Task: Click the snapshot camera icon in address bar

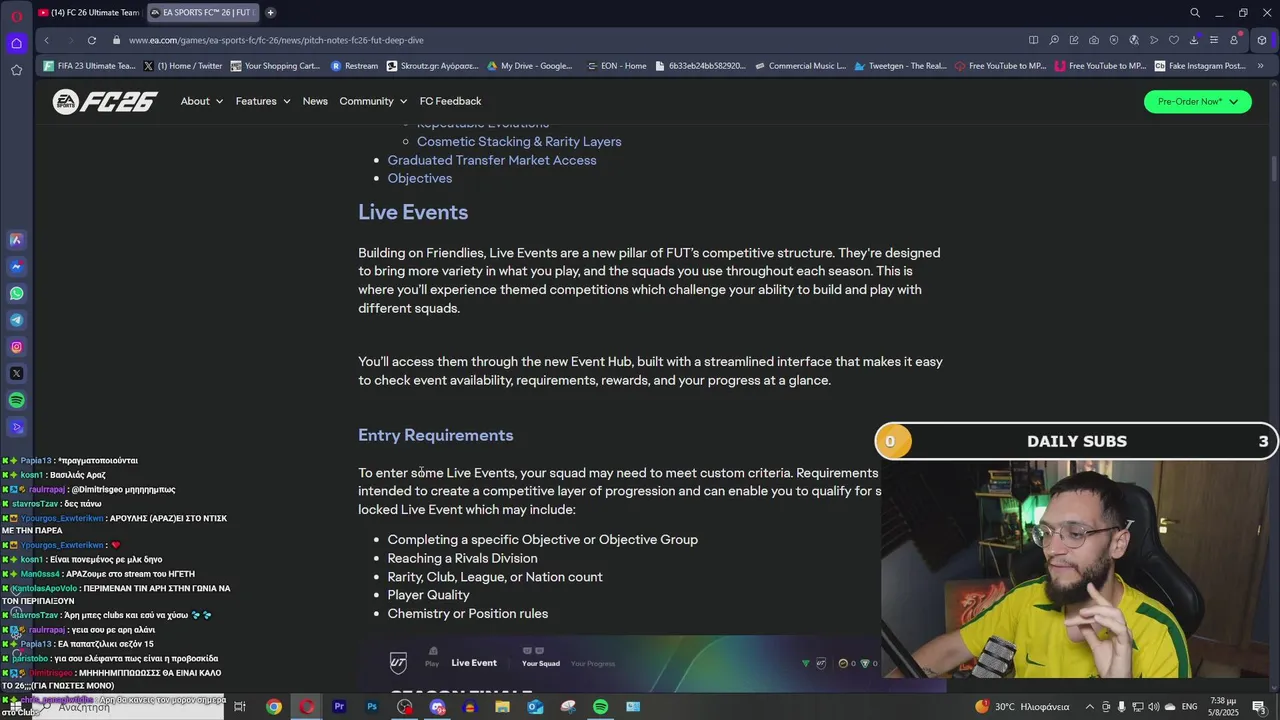Action: pos(1093,40)
